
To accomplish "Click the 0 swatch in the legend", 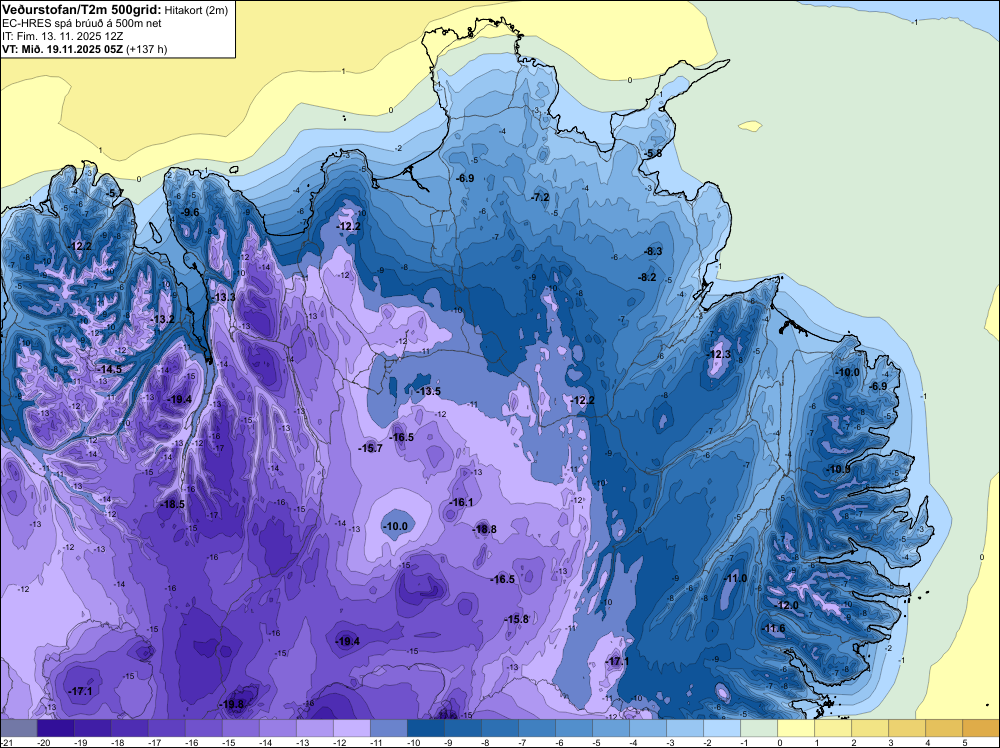I will click(795, 728).
